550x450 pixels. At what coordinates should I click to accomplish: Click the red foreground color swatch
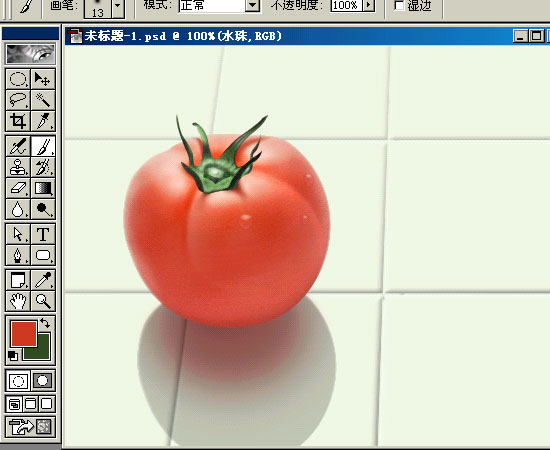click(x=24, y=334)
